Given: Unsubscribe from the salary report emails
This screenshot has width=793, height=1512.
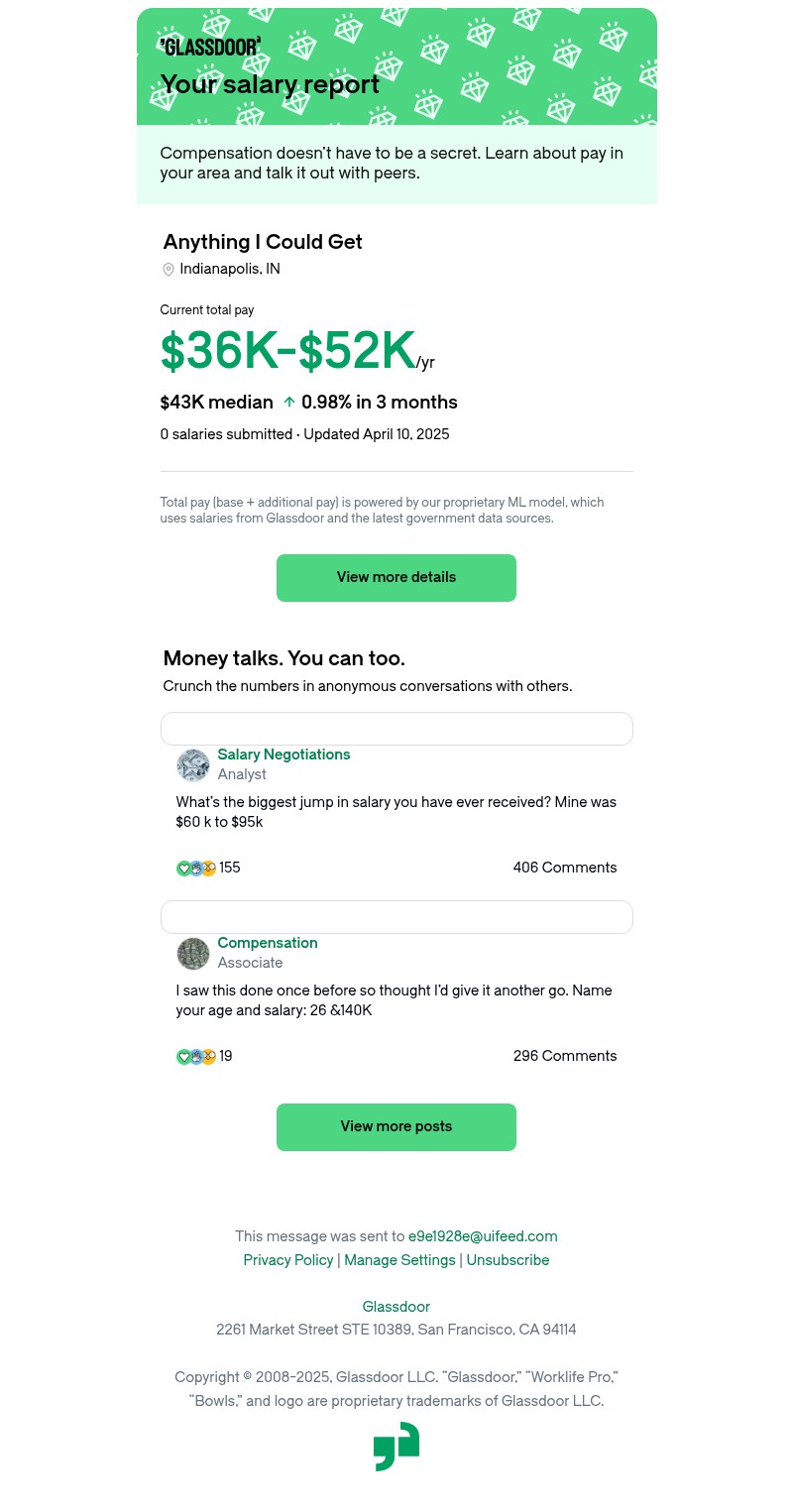Looking at the screenshot, I should (508, 1260).
